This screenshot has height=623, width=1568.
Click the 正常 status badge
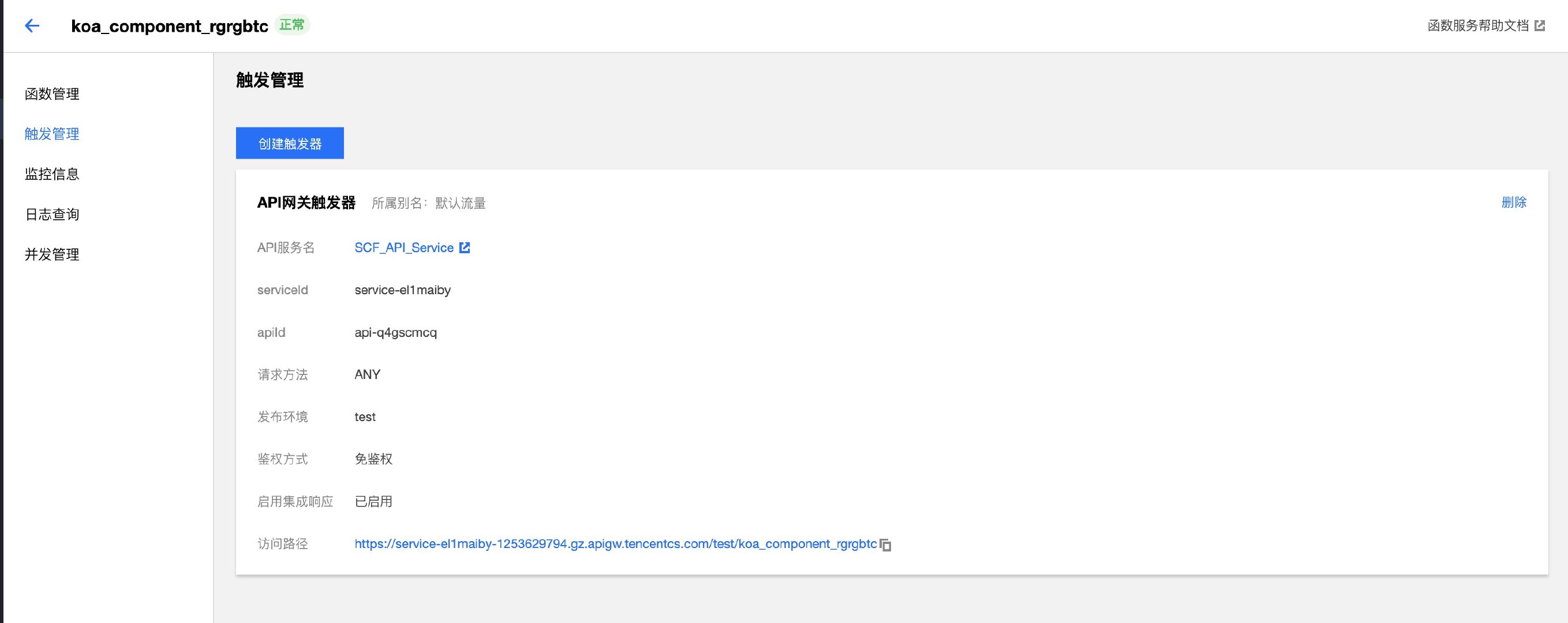click(x=292, y=25)
